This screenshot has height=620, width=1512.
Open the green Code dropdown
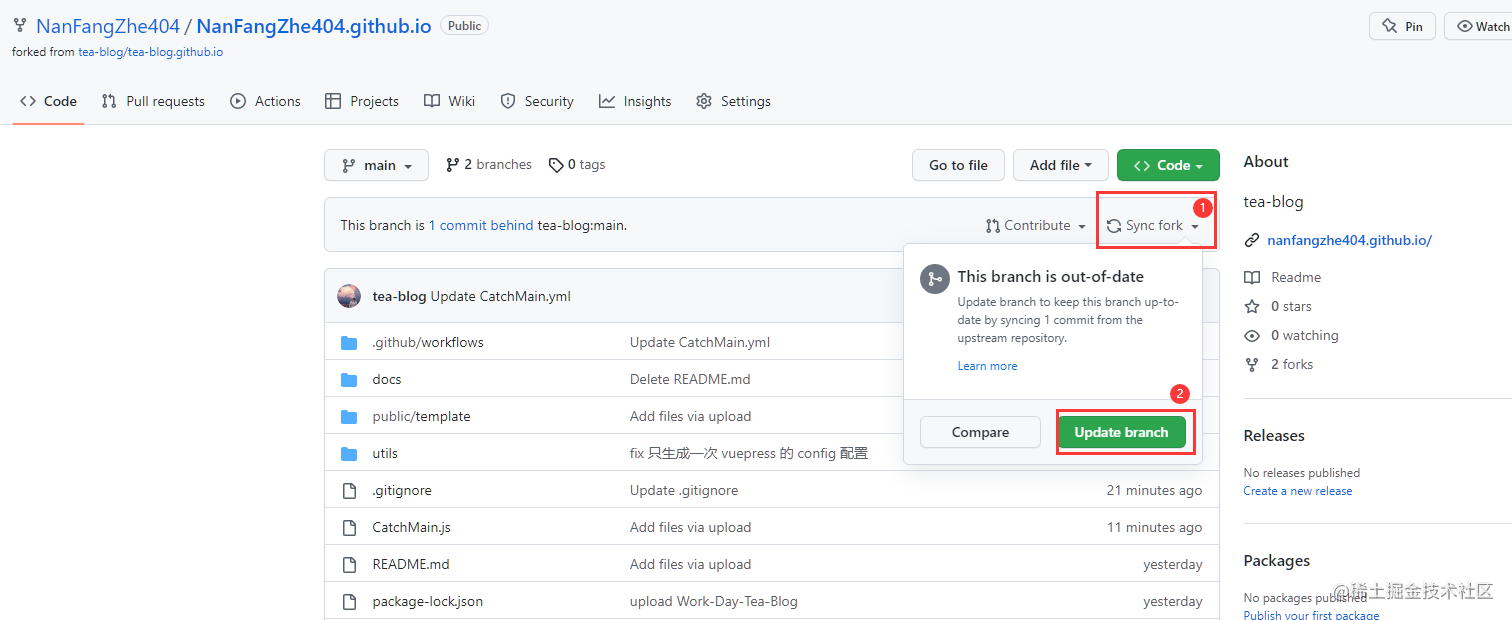click(1167, 165)
